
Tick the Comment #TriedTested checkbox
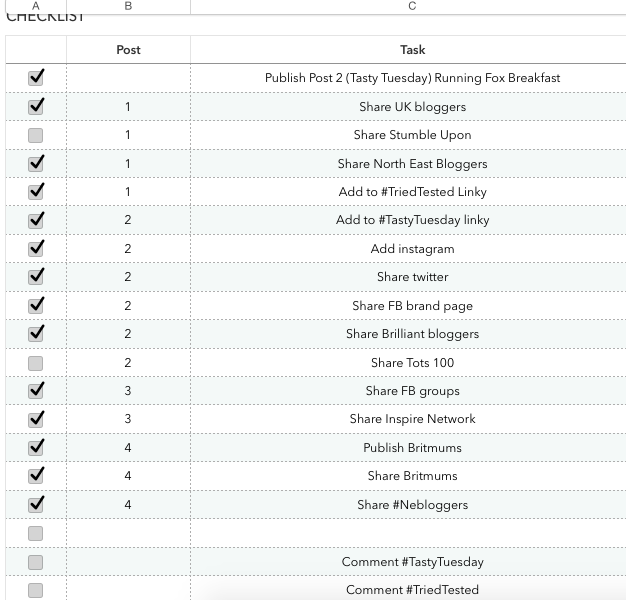tap(36, 590)
